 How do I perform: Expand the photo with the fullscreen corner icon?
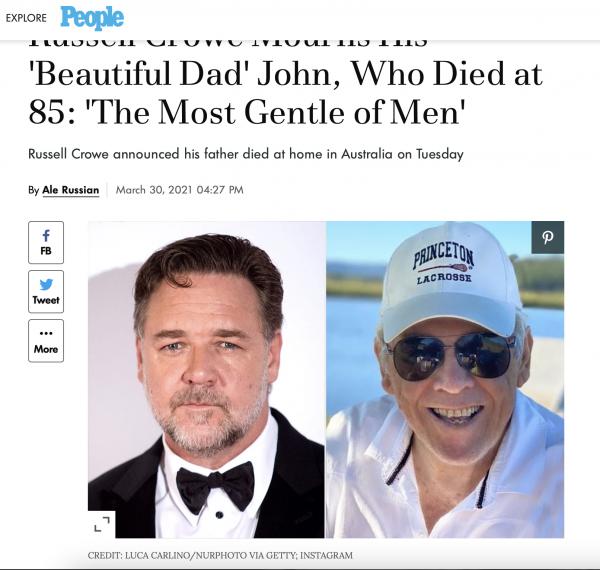tap(102, 524)
